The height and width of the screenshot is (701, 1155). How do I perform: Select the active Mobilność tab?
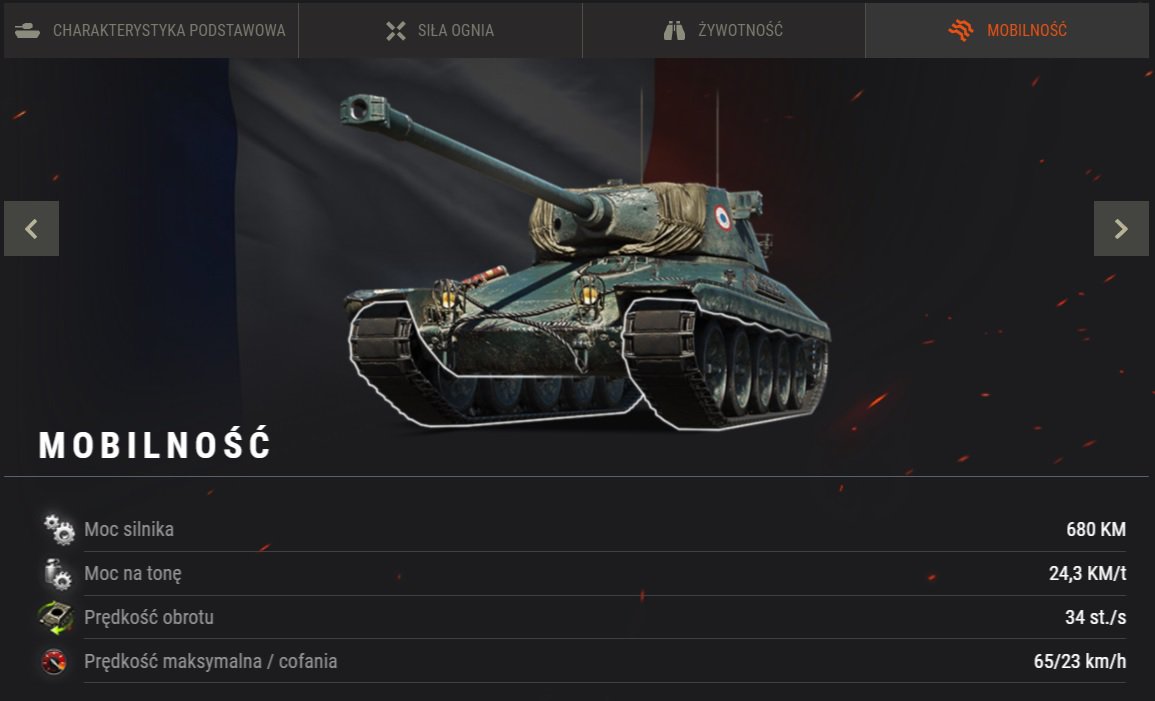pyautogui.click(x=1007, y=30)
